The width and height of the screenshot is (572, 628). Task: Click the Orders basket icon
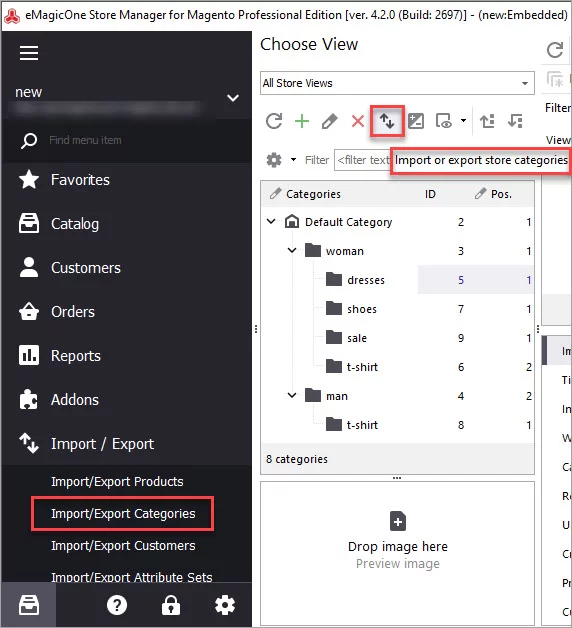(29, 311)
